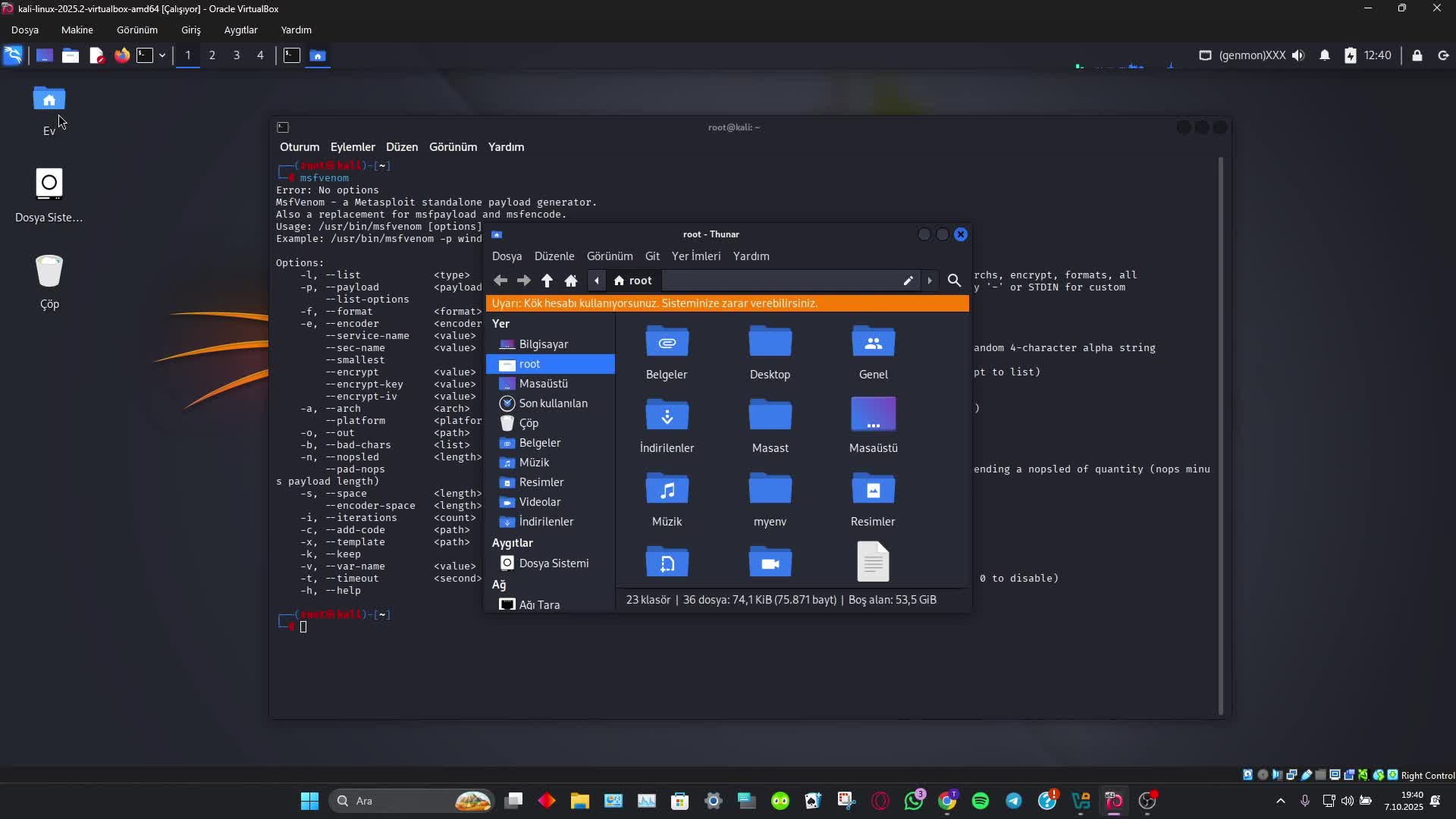The image size is (1456, 819).
Task: Open the Çöp trash desktop icon
Action: pyautogui.click(x=49, y=271)
